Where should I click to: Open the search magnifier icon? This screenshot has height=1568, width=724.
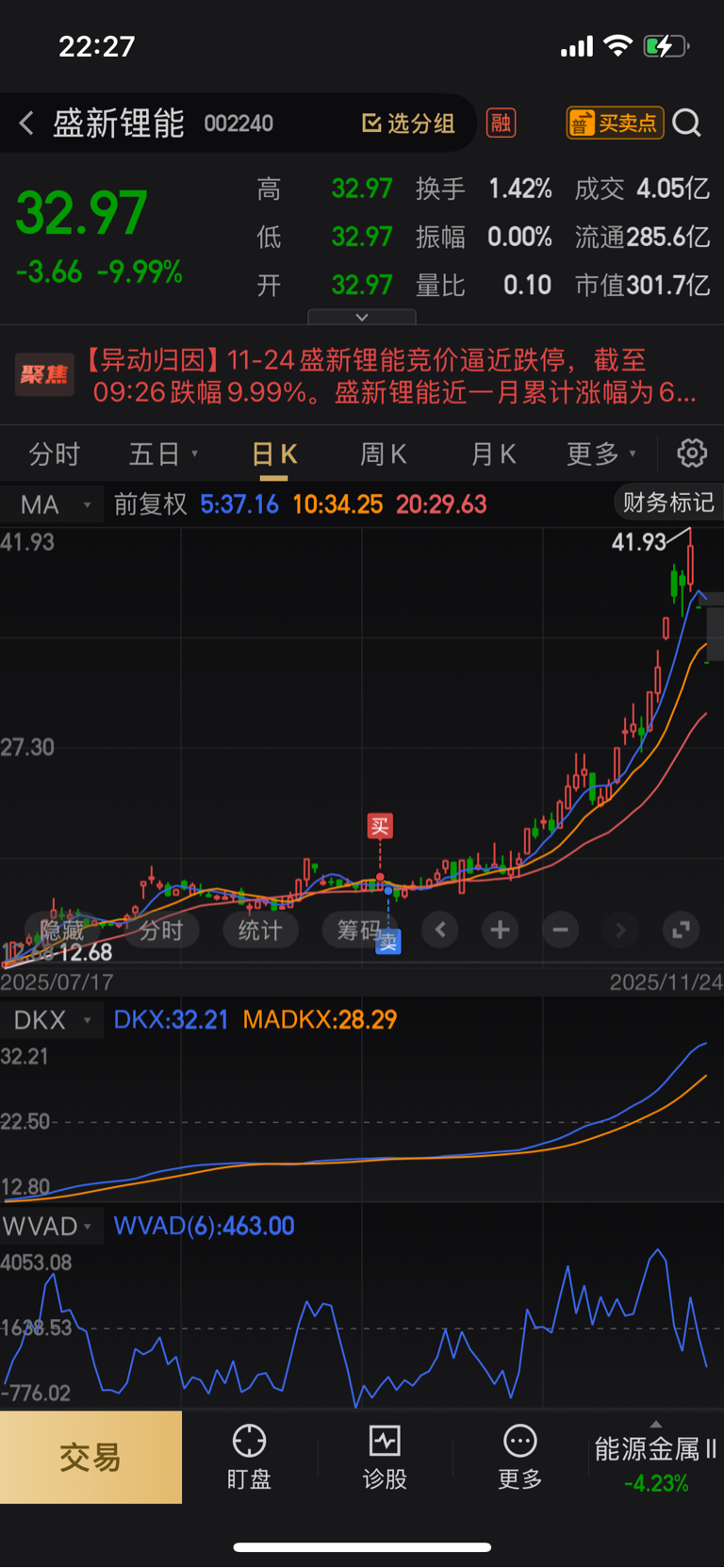coord(687,123)
